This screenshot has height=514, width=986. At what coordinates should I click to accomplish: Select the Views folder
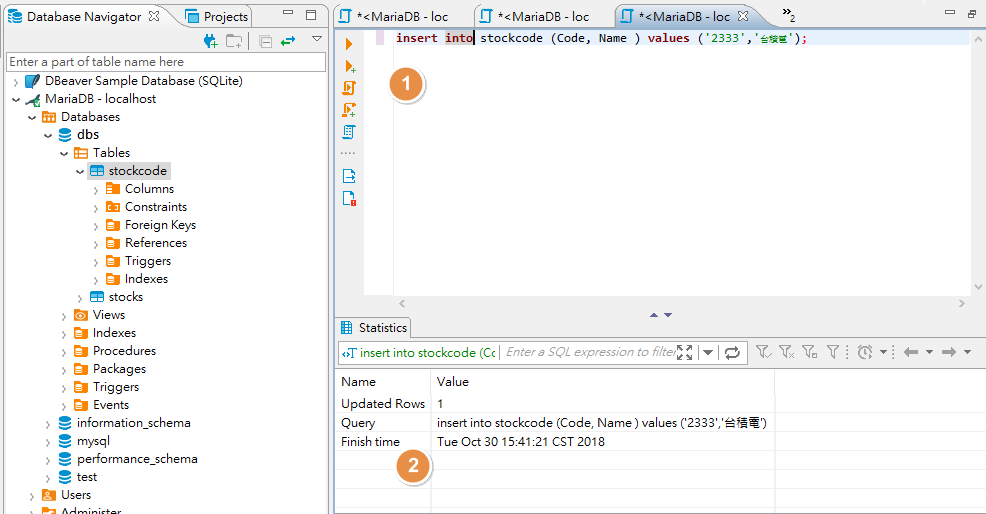[x=99, y=315]
